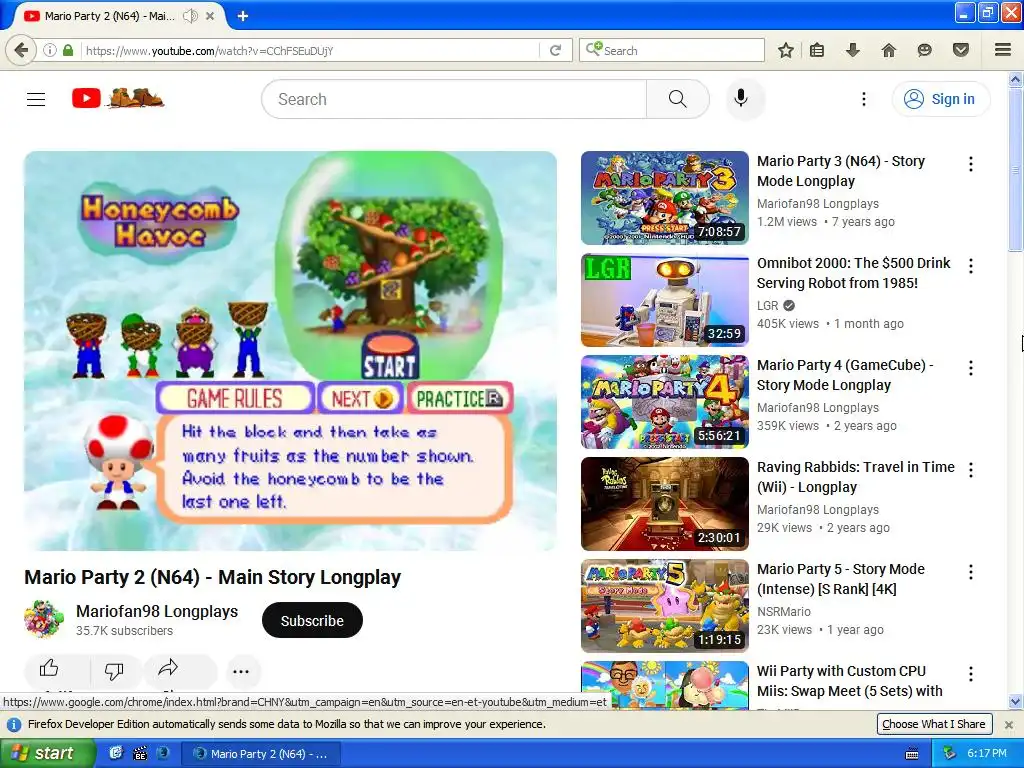Screen dimensions: 1024x768
Task: Open options for Mario Party 4 video
Action: 971,368
